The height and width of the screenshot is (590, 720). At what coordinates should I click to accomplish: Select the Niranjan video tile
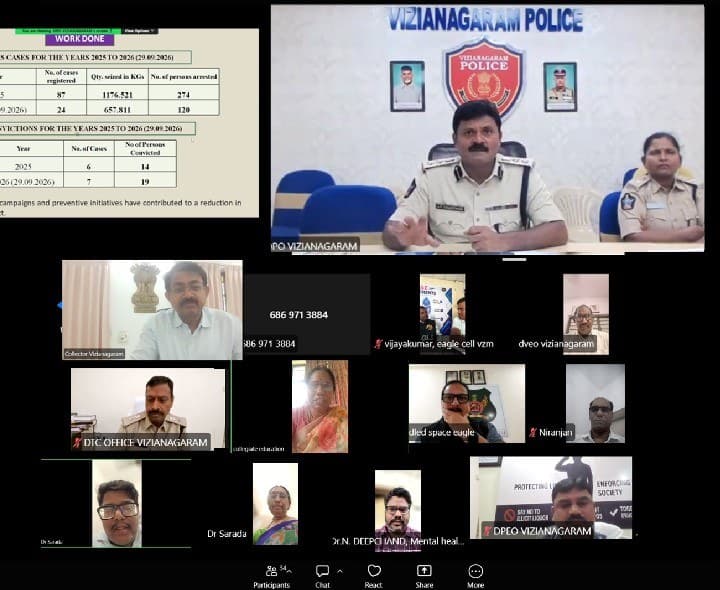[596, 404]
